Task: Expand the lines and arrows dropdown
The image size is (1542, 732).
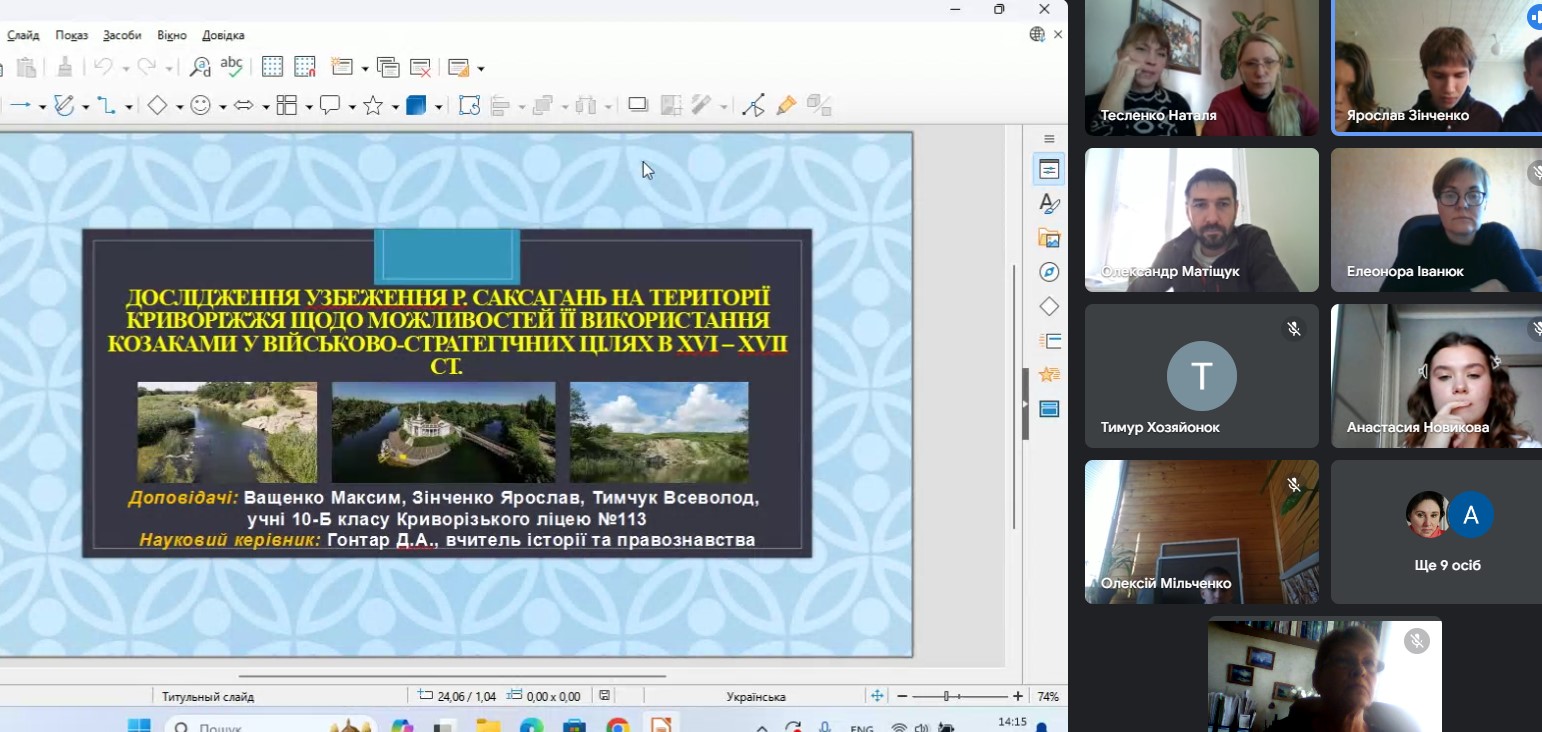Action: 42,106
